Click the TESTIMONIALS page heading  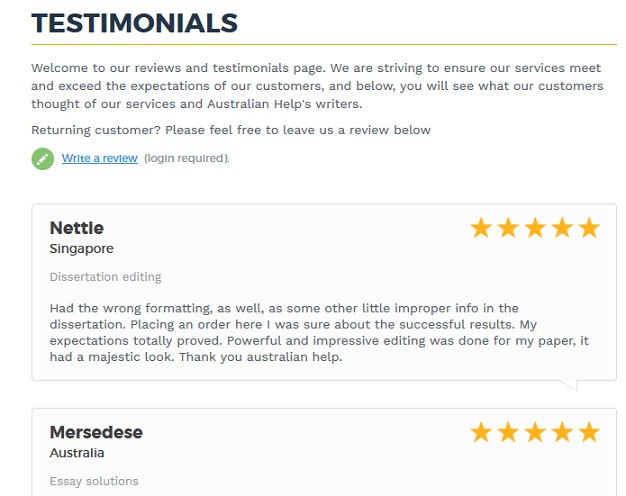point(135,23)
